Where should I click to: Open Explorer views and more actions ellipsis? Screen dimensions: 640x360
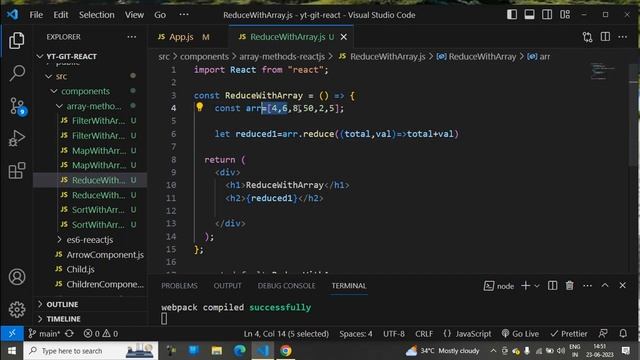(131, 37)
